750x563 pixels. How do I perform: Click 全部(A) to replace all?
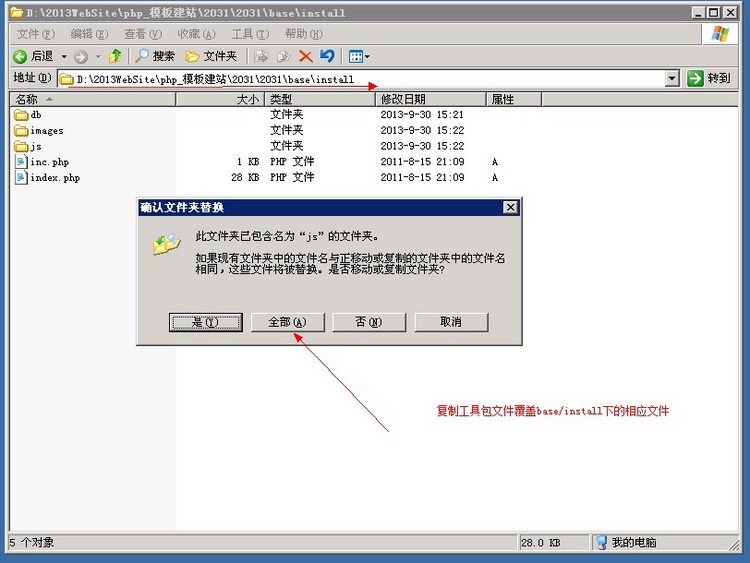click(x=287, y=322)
